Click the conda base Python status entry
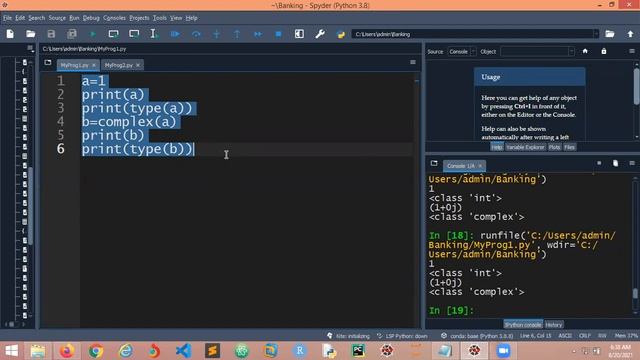The image size is (640, 360). (477, 336)
